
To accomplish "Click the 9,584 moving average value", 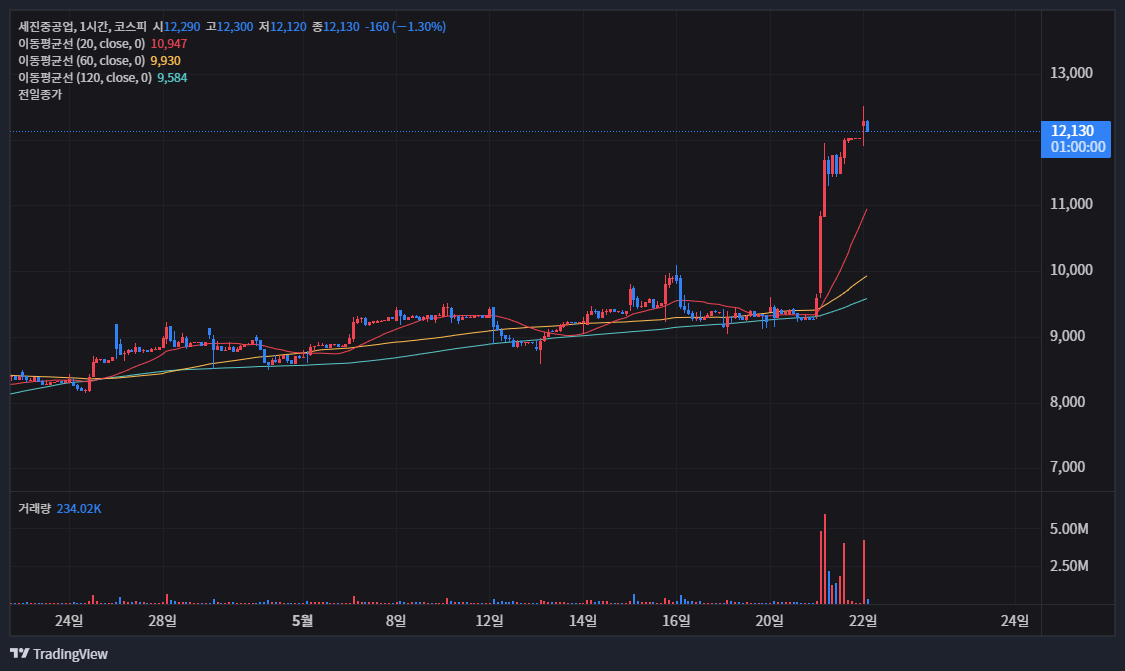I will [172, 78].
